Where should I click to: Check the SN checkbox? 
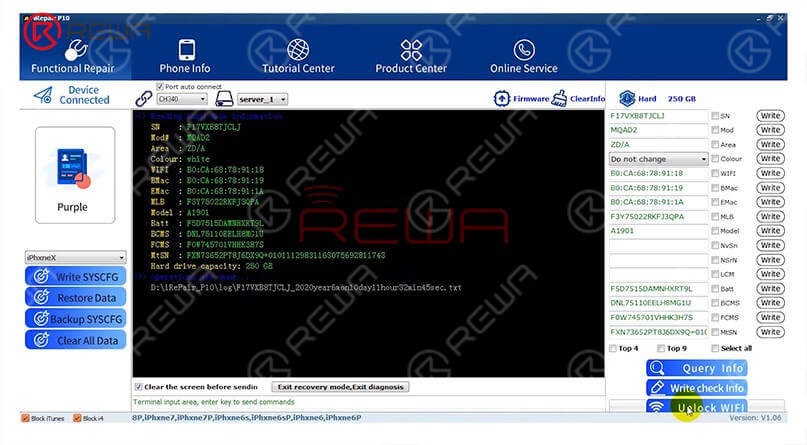tap(715, 116)
